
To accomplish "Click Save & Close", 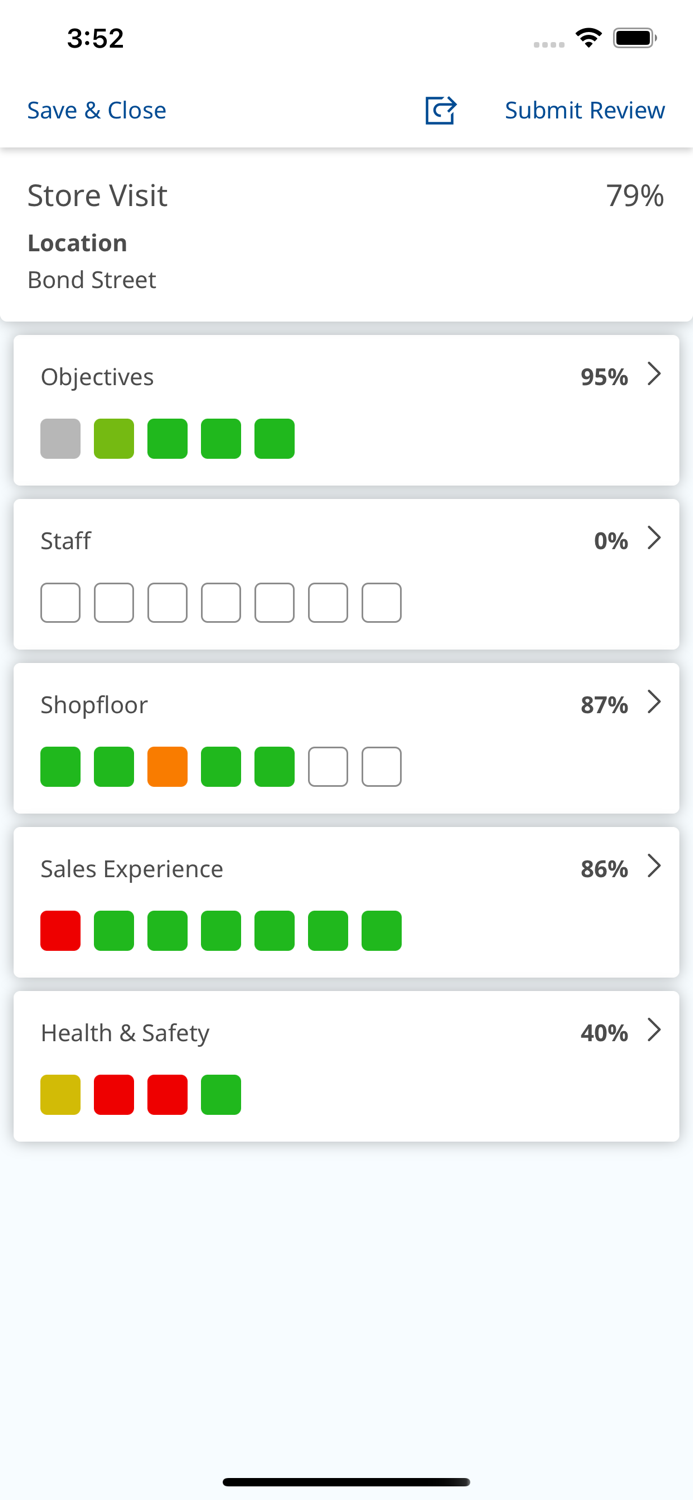I will coord(96,111).
